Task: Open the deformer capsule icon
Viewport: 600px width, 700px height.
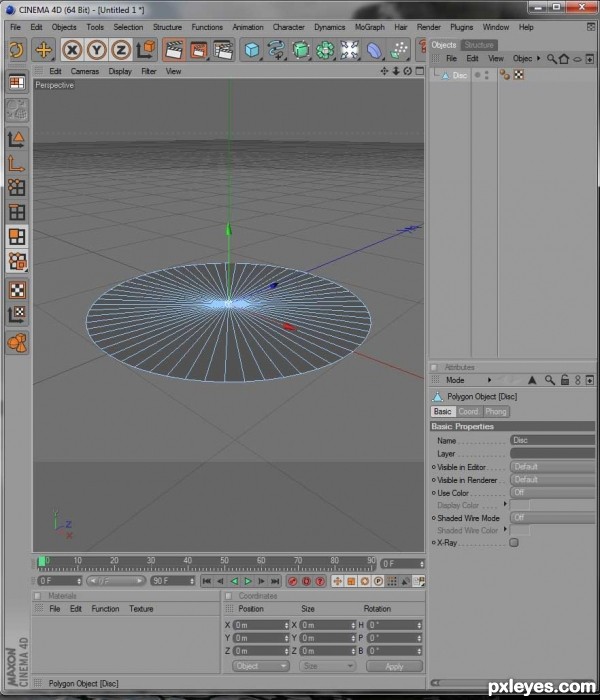Action: click(x=374, y=50)
